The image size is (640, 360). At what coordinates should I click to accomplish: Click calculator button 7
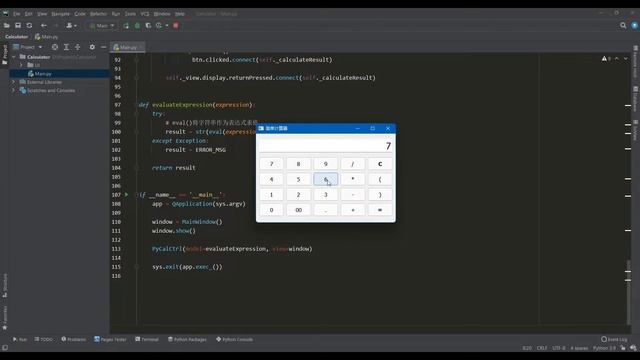271,164
